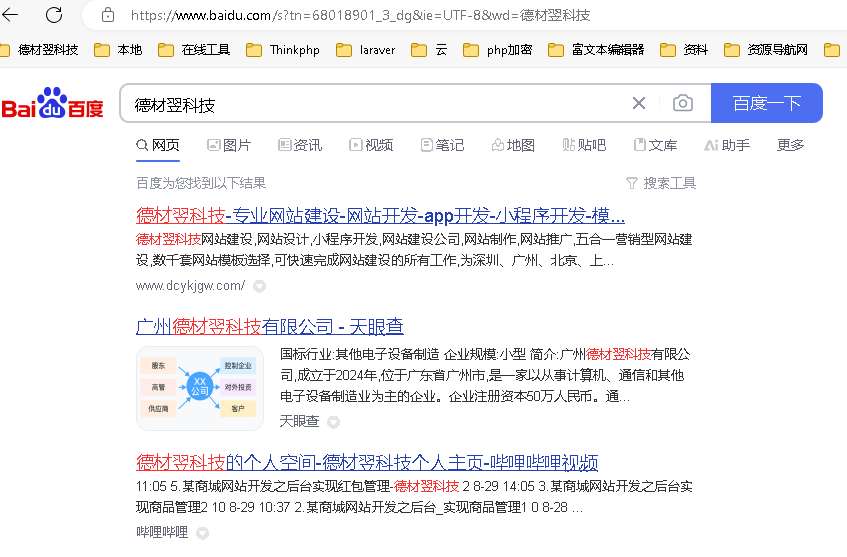Image resolution: width=847 pixels, height=557 pixels.
Task: Open the 富文本编辑器 bookmark folder
Action: (x=596, y=50)
